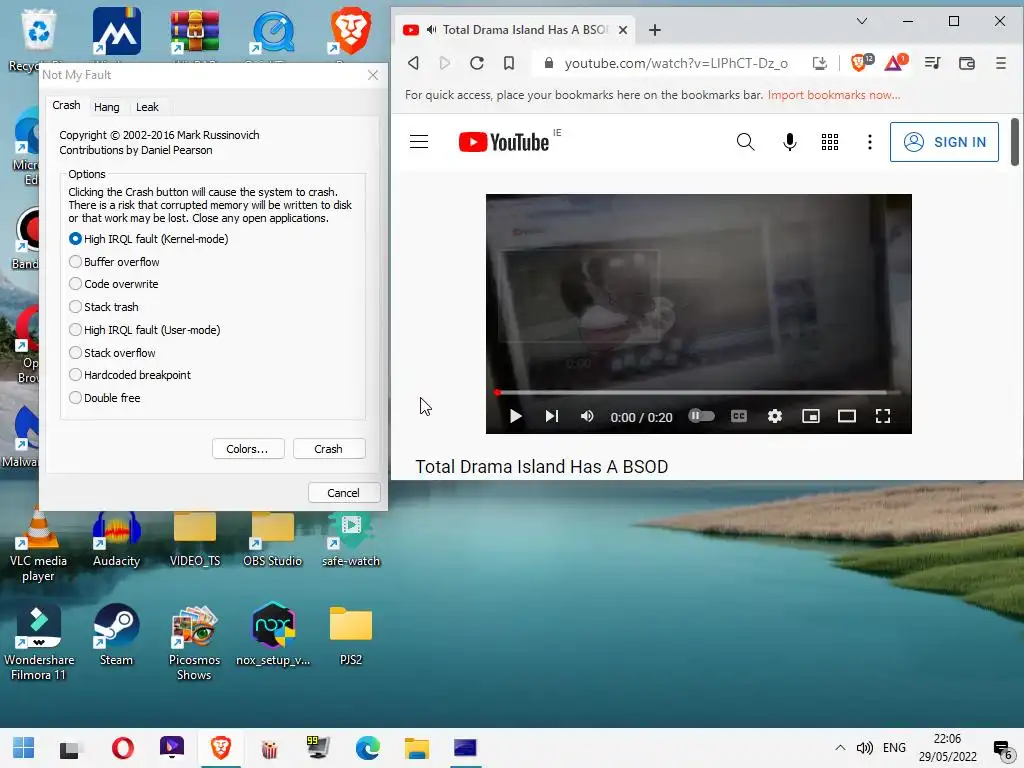Image resolution: width=1024 pixels, height=768 pixels.
Task: Open new browser tab
Action: (x=655, y=30)
